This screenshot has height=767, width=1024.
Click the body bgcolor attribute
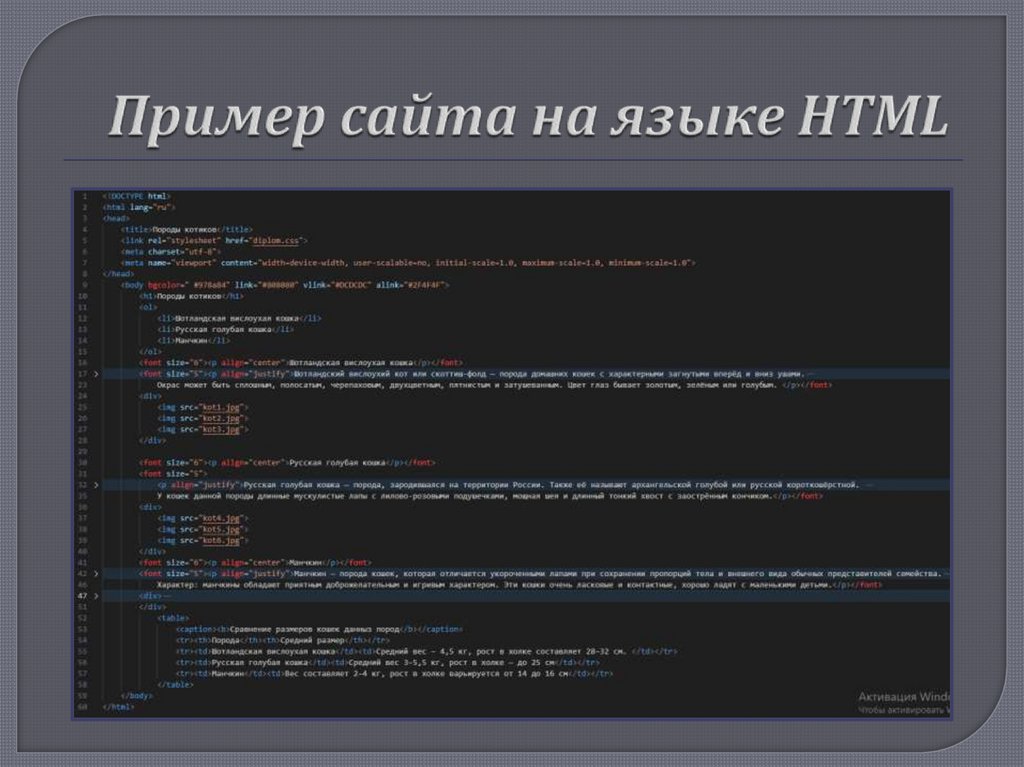(167, 285)
